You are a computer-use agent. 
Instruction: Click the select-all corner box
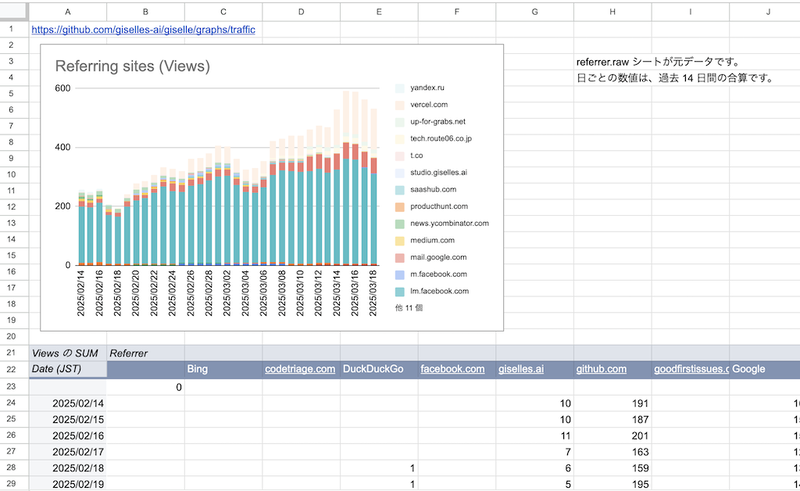pyautogui.click(x=14, y=12)
